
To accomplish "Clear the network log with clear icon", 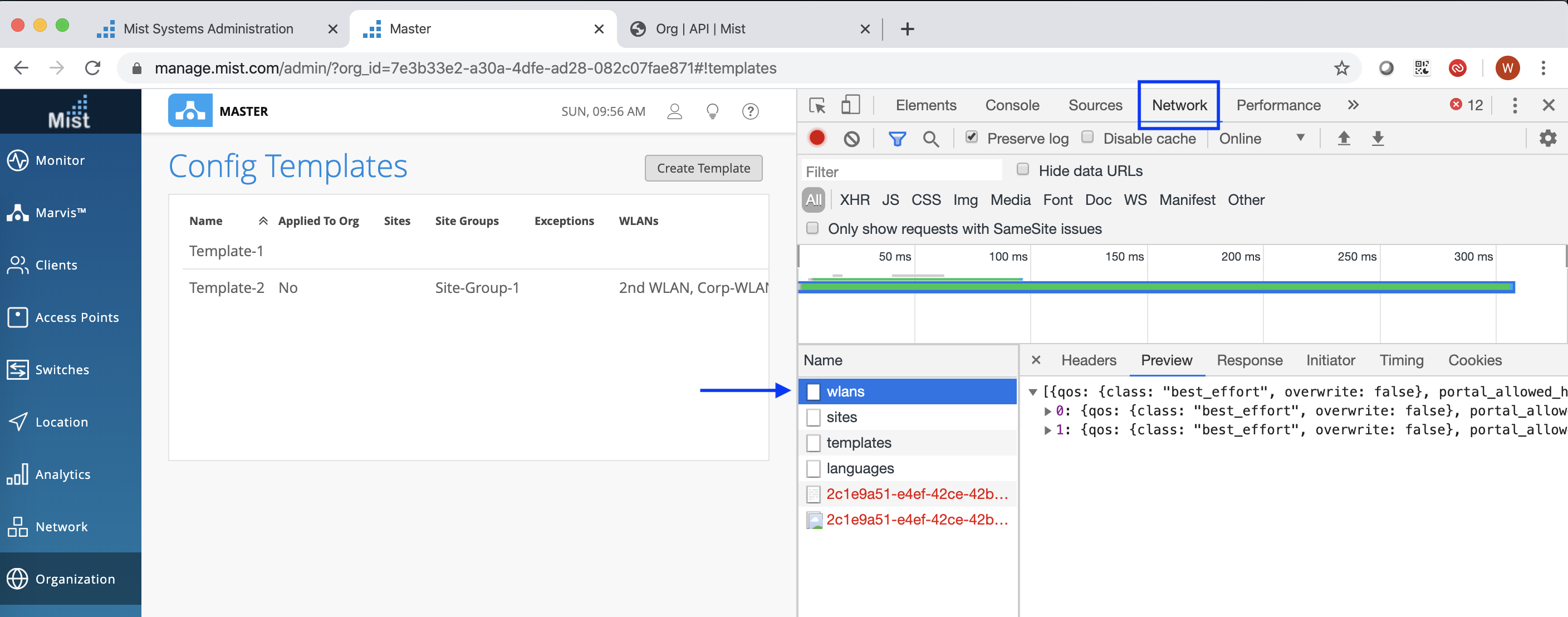I will point(851,139).
